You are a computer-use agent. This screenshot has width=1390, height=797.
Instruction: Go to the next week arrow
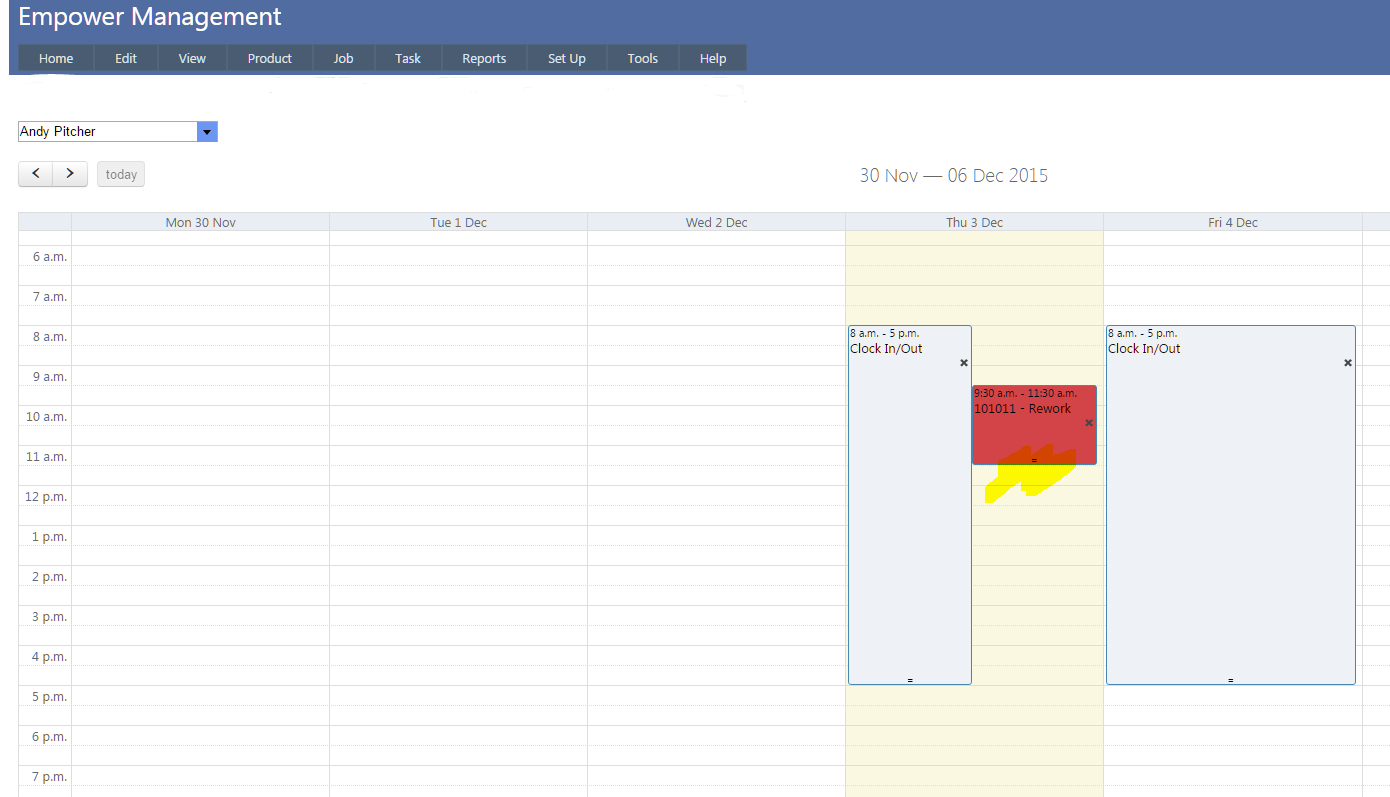(x=70, y=174)
